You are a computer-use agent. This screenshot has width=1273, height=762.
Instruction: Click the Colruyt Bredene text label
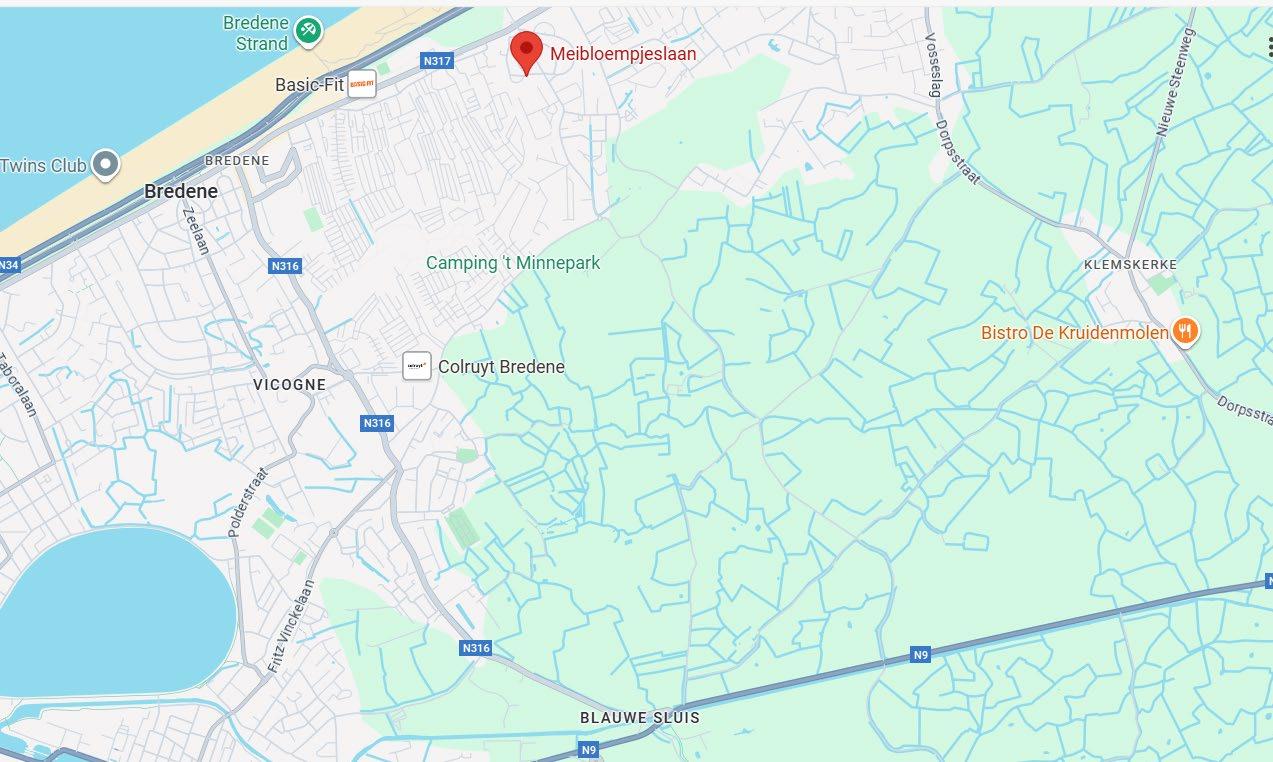click(x=501, y=367)
